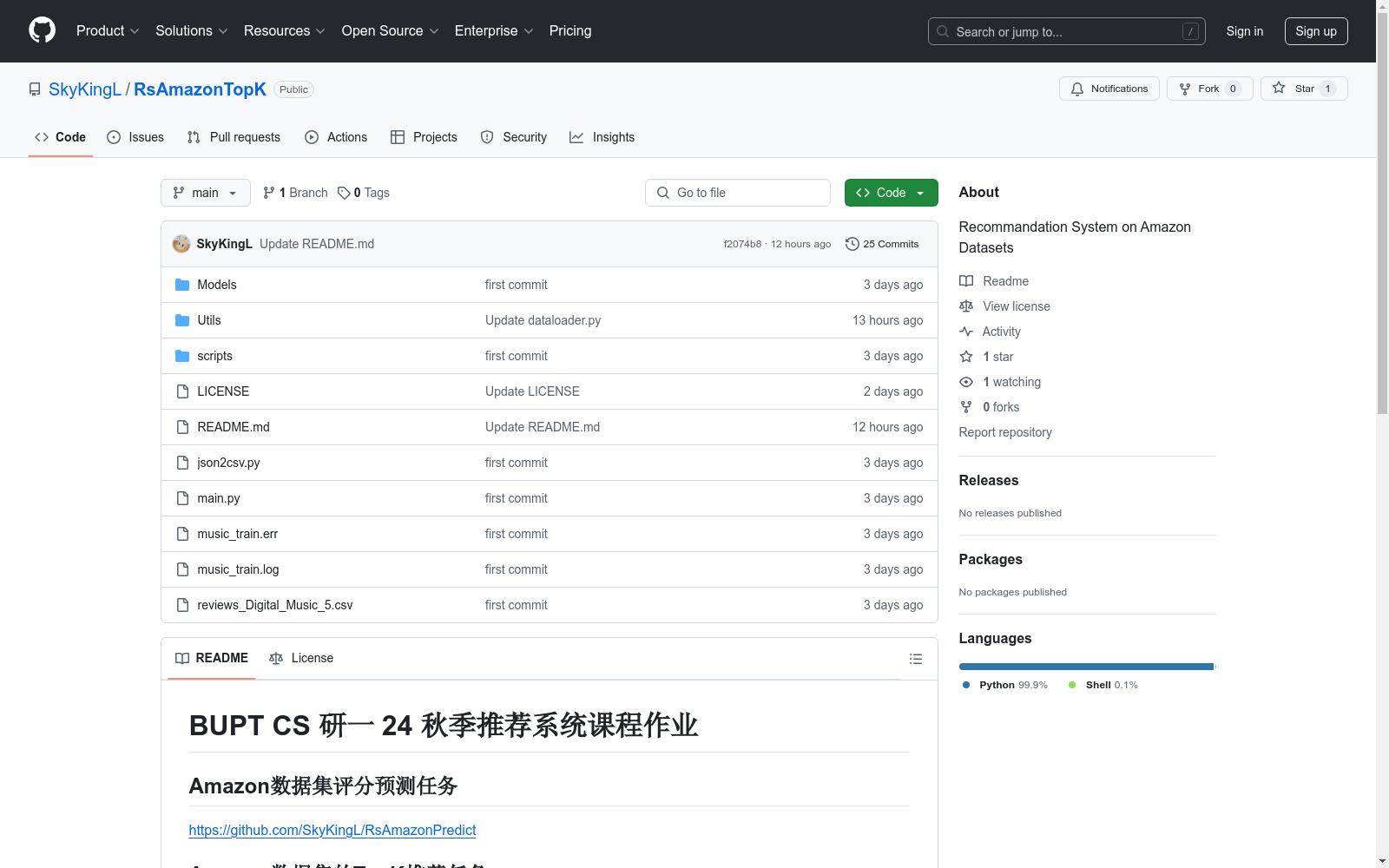Open the Pricing link
This screenshot has height=868, width=1389.
tap(570, 30)
